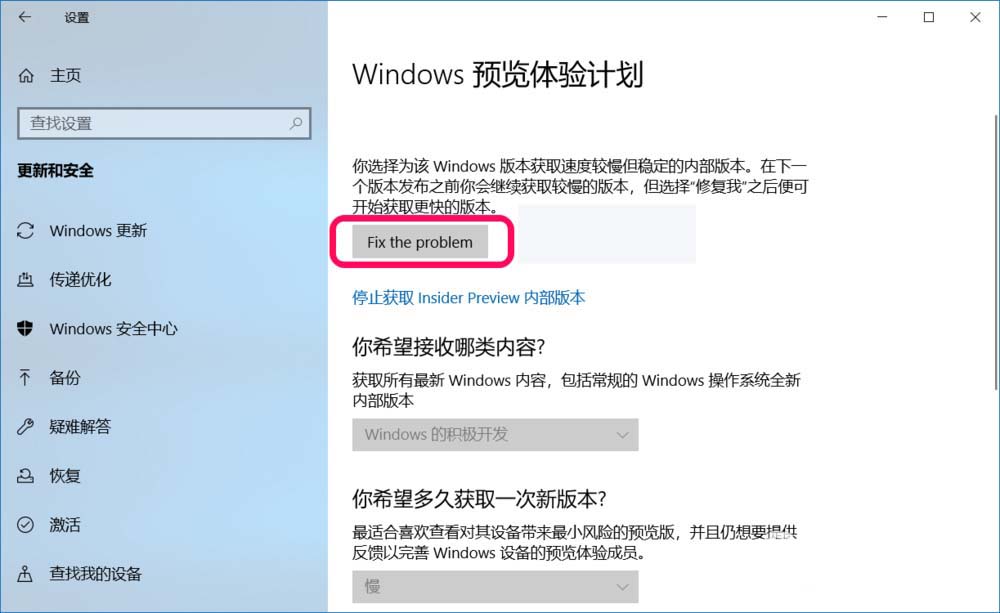This screenshot has height=613, width=1000.
Task: Click the 备份 upload arrow icon
Action: coord(25,378)
